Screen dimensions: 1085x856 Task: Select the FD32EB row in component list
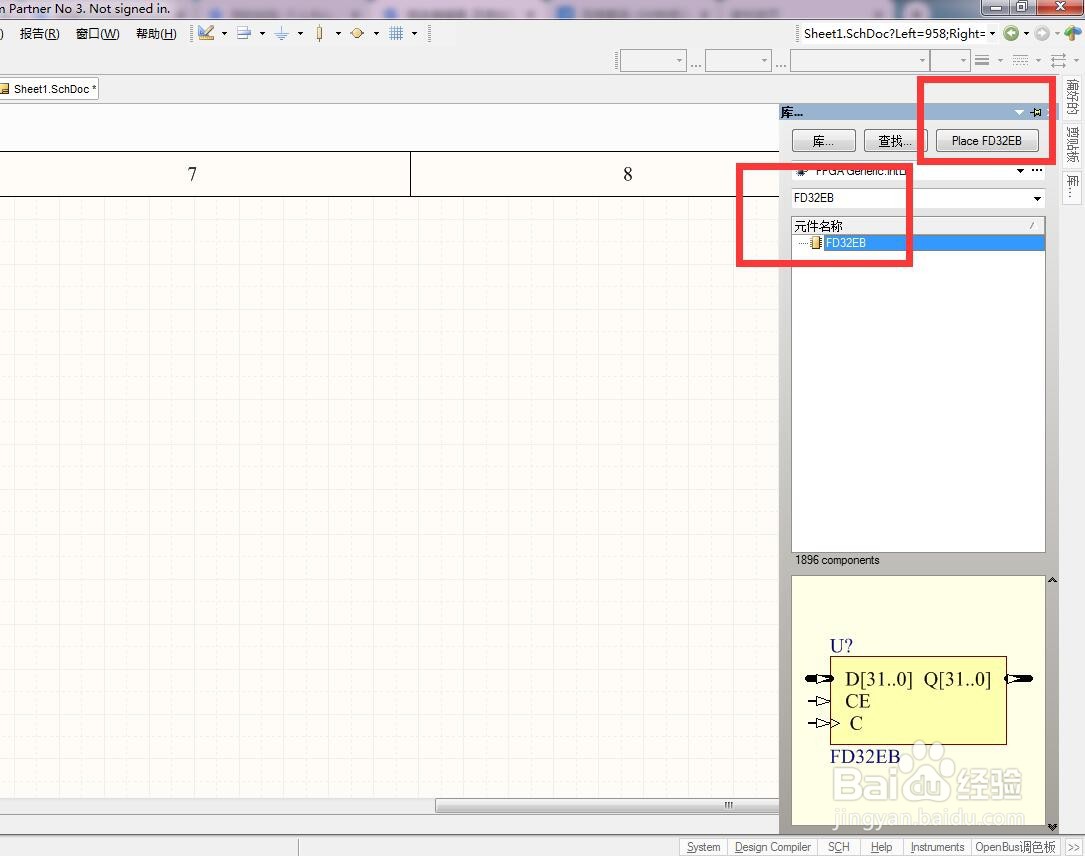tap(918, 243)
